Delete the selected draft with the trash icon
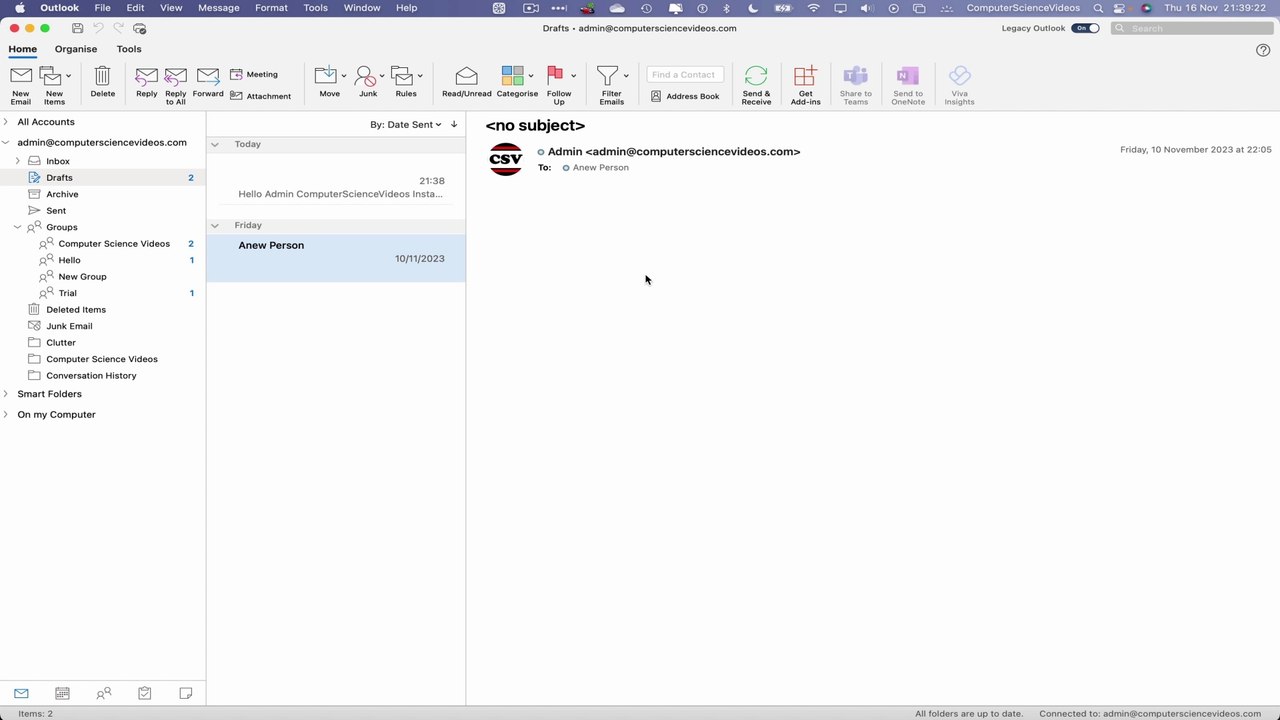Viewport: 1280px width, 720px height. tap(102, 76)
